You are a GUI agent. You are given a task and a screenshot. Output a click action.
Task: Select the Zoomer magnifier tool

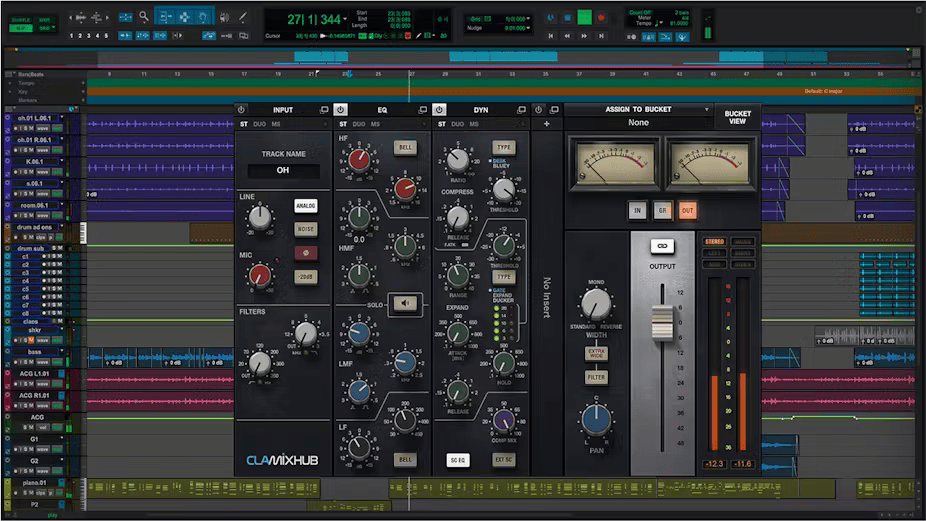pos(144,17)
